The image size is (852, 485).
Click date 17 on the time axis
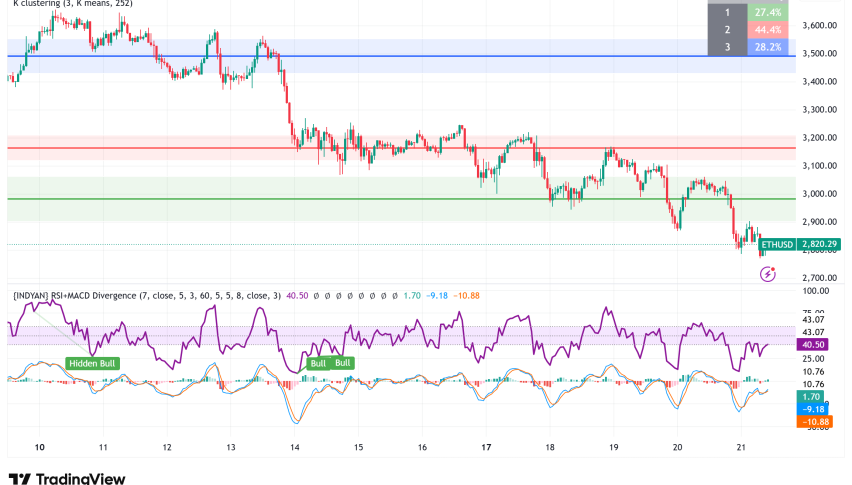pyautogui.click(x=486, y=447)
